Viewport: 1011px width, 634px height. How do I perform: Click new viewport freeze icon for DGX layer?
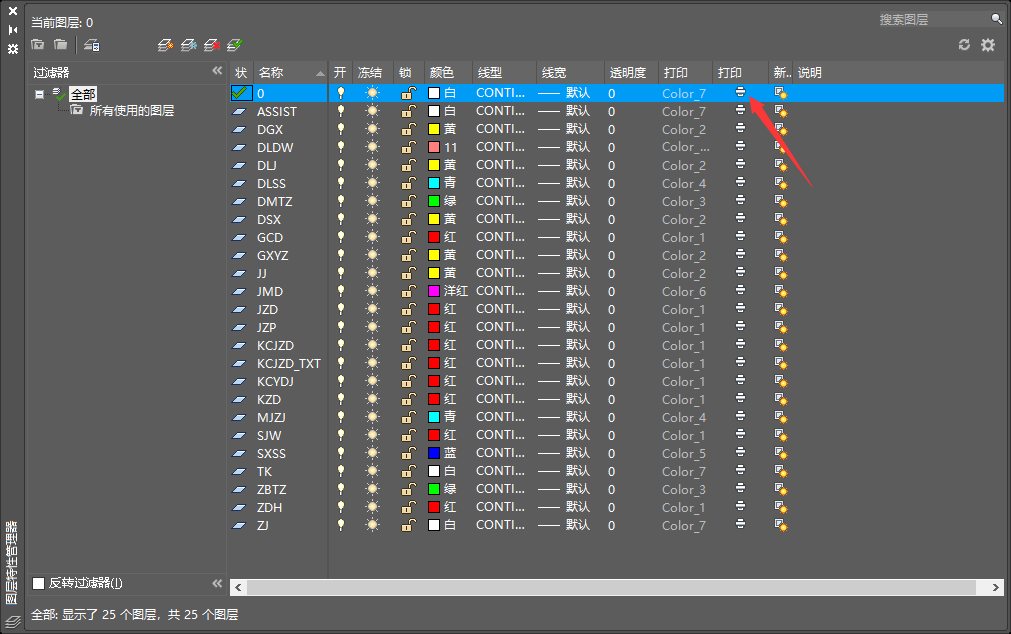(x=780, y=129)
